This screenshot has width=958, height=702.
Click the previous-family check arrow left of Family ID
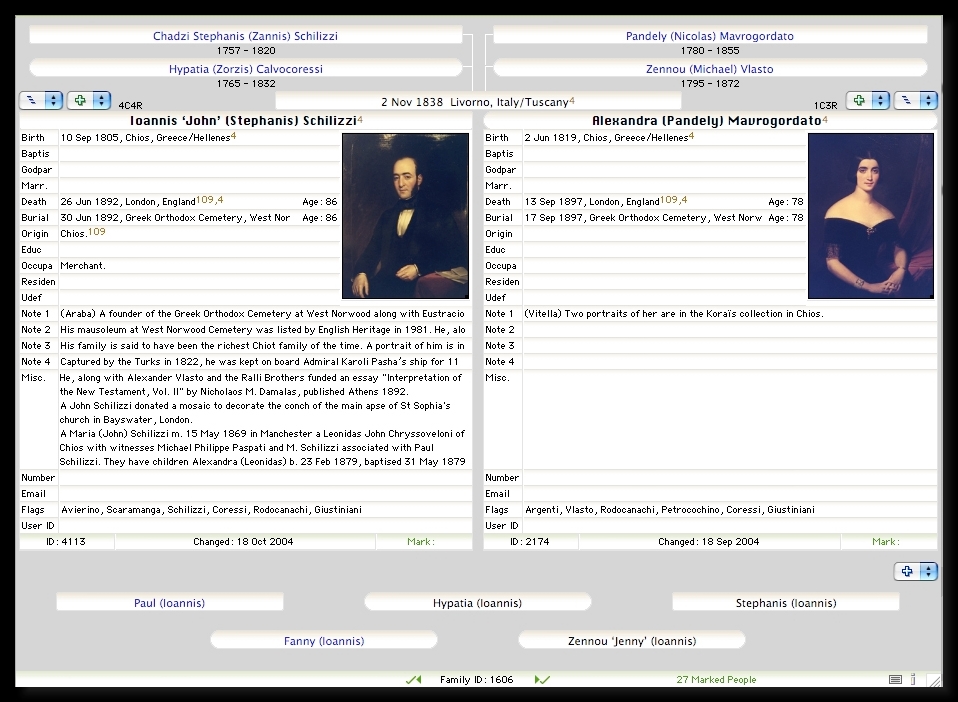(x=413, y=680)
